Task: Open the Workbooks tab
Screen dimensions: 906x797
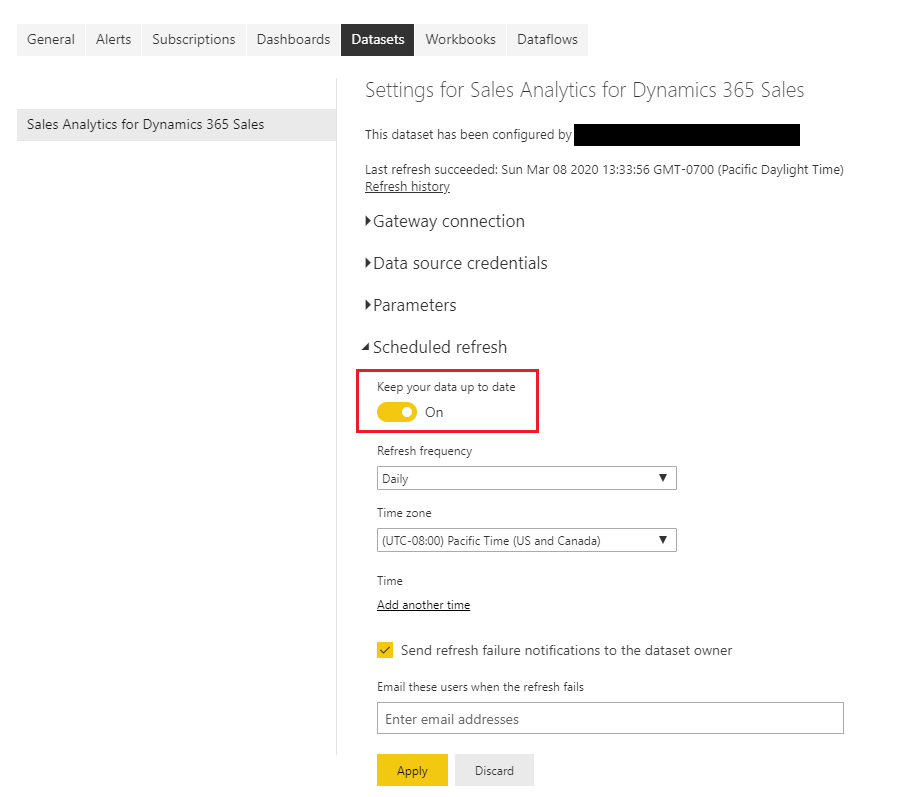Action: click(x=461, y=40)
